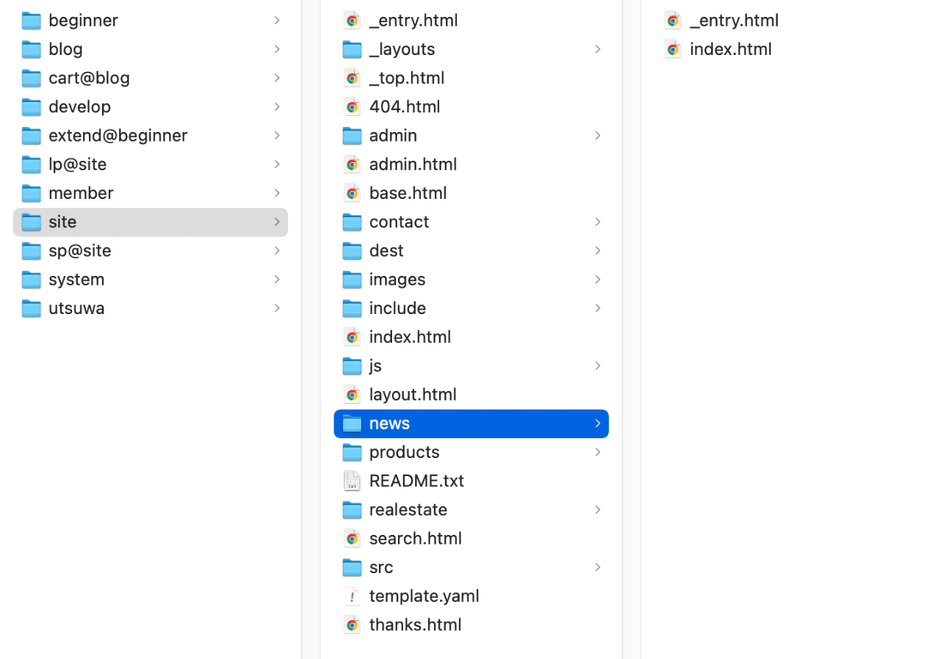Select the search.html file
The height and width of the screenshot is (659, 940).
click(415, 538)
